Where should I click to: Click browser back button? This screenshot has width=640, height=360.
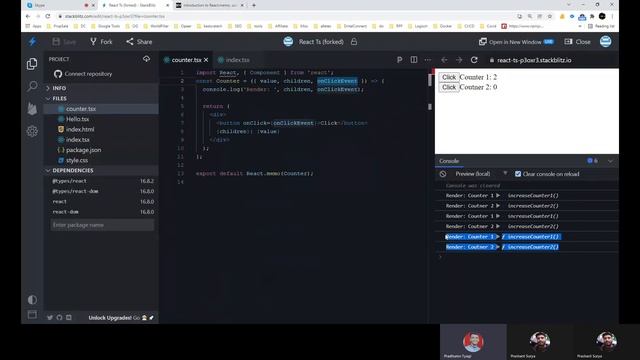point(28,16)
